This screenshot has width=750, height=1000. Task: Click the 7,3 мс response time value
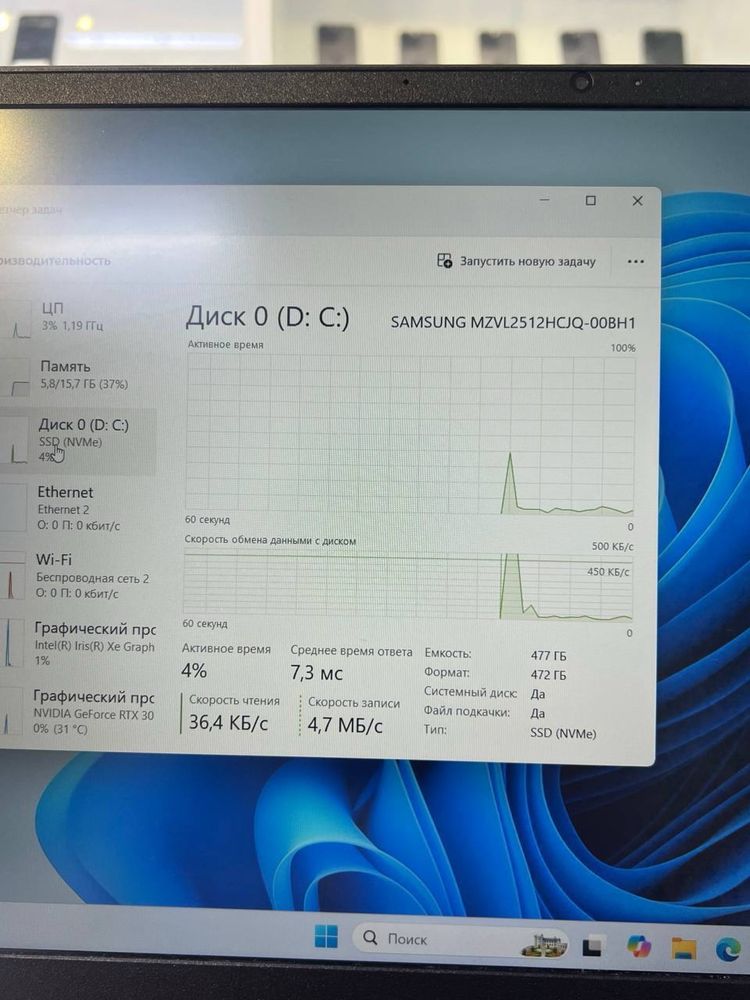point(316,673)
